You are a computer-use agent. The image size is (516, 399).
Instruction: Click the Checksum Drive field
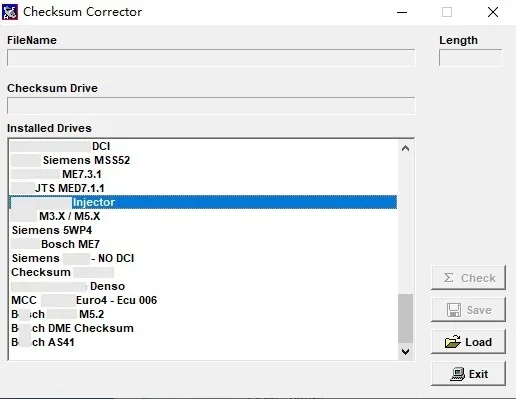point(211,106)
